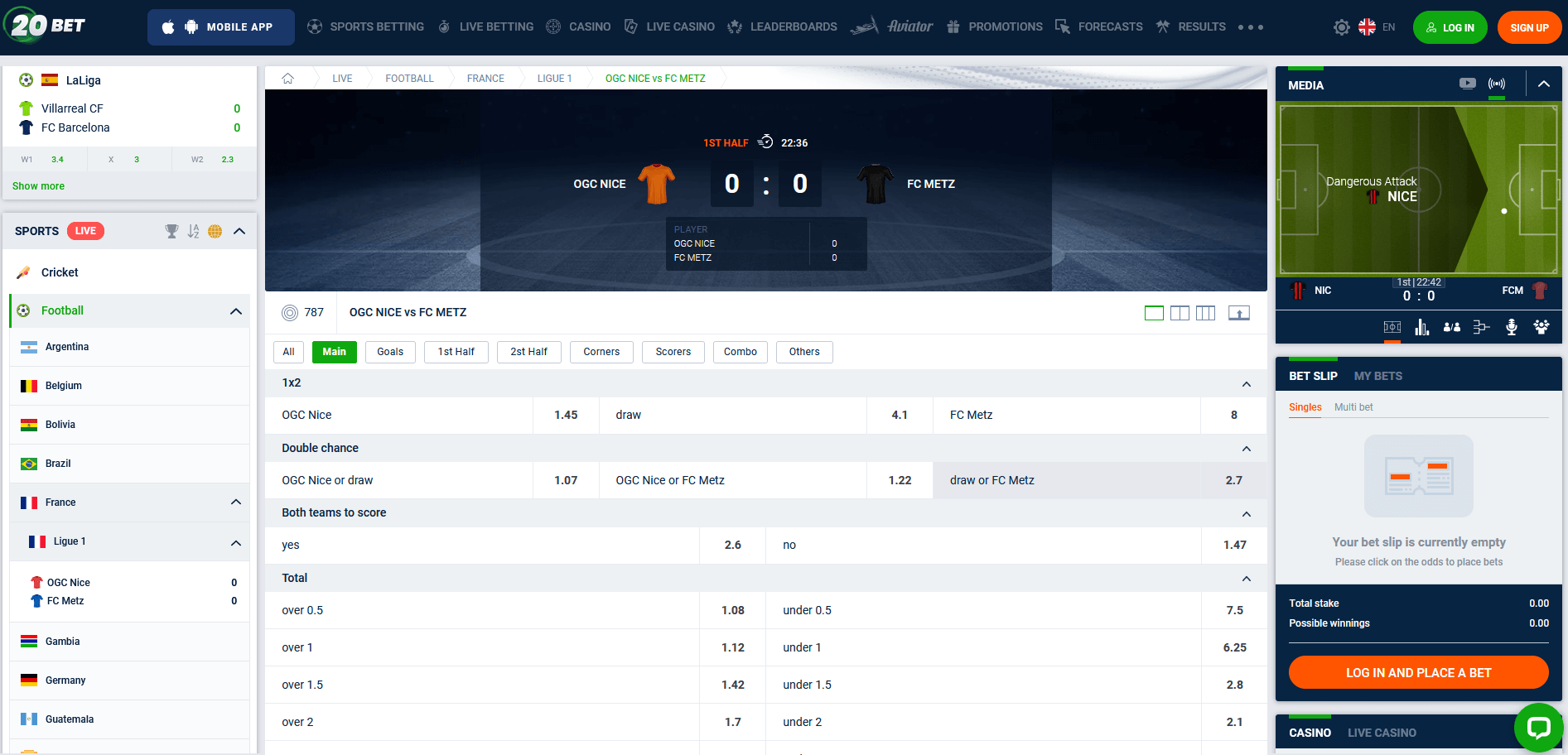Click Show more under LaLiga

tap(38, 186)
